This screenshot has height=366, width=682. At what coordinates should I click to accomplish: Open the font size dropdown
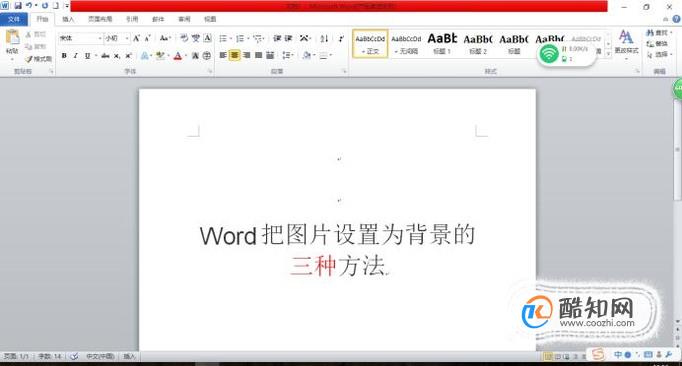coord(117,38)
